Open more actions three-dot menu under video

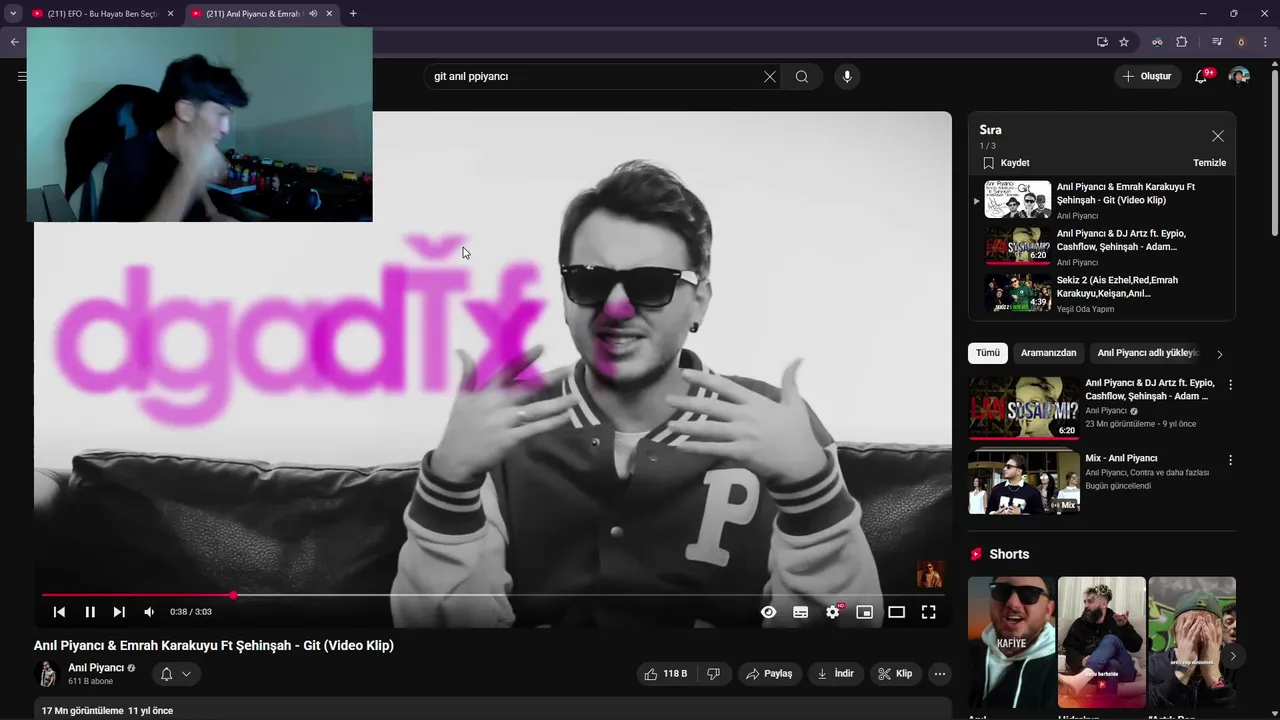(x=940, y=674)
